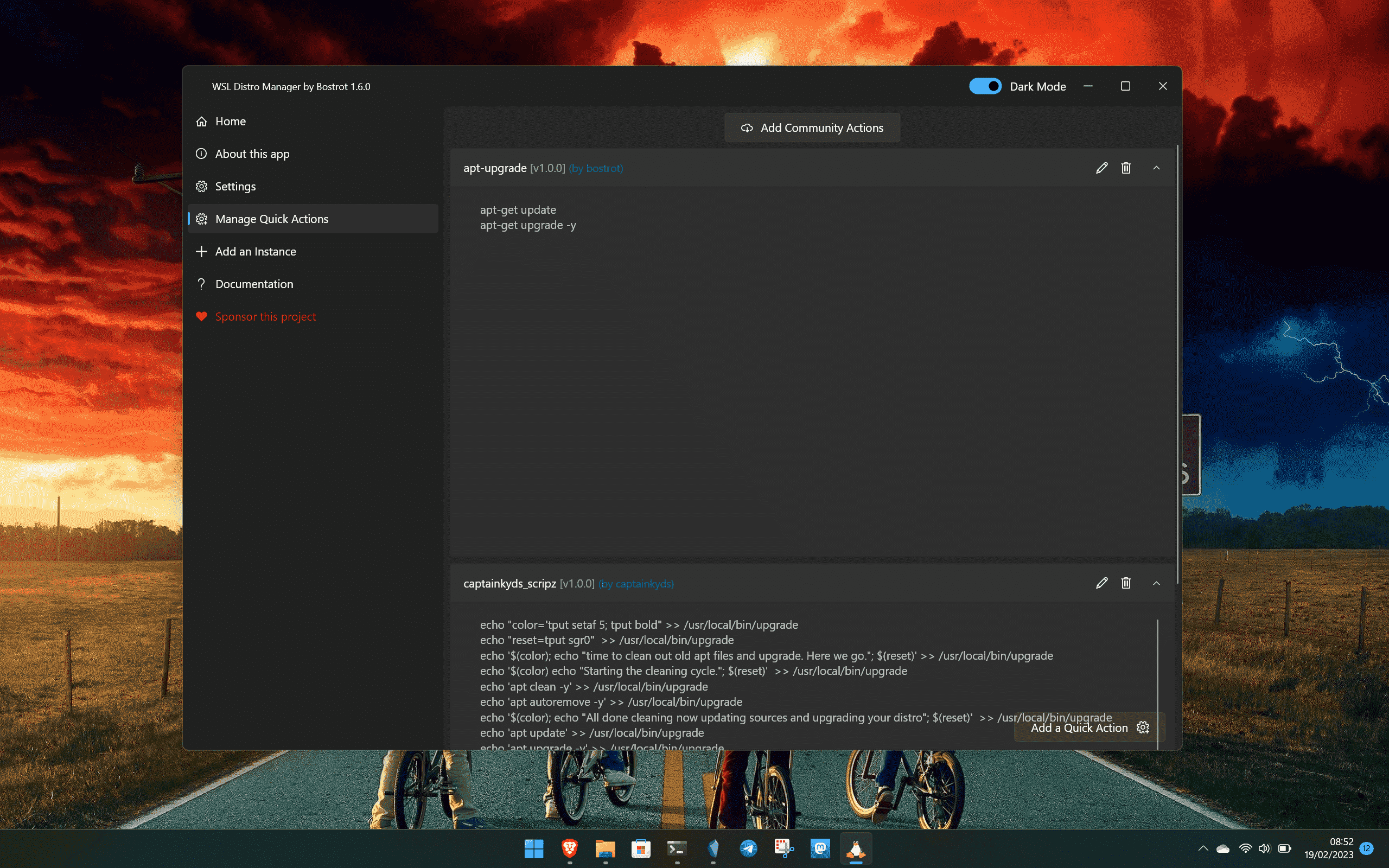Click the delete icon for apt-upgrade action
1389x868 pixels.
point(1126,167)
